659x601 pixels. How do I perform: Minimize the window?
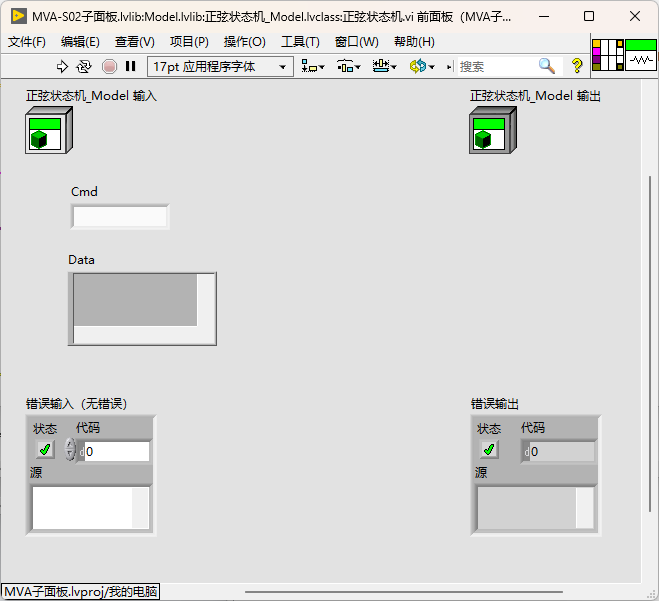coord(544,16)
